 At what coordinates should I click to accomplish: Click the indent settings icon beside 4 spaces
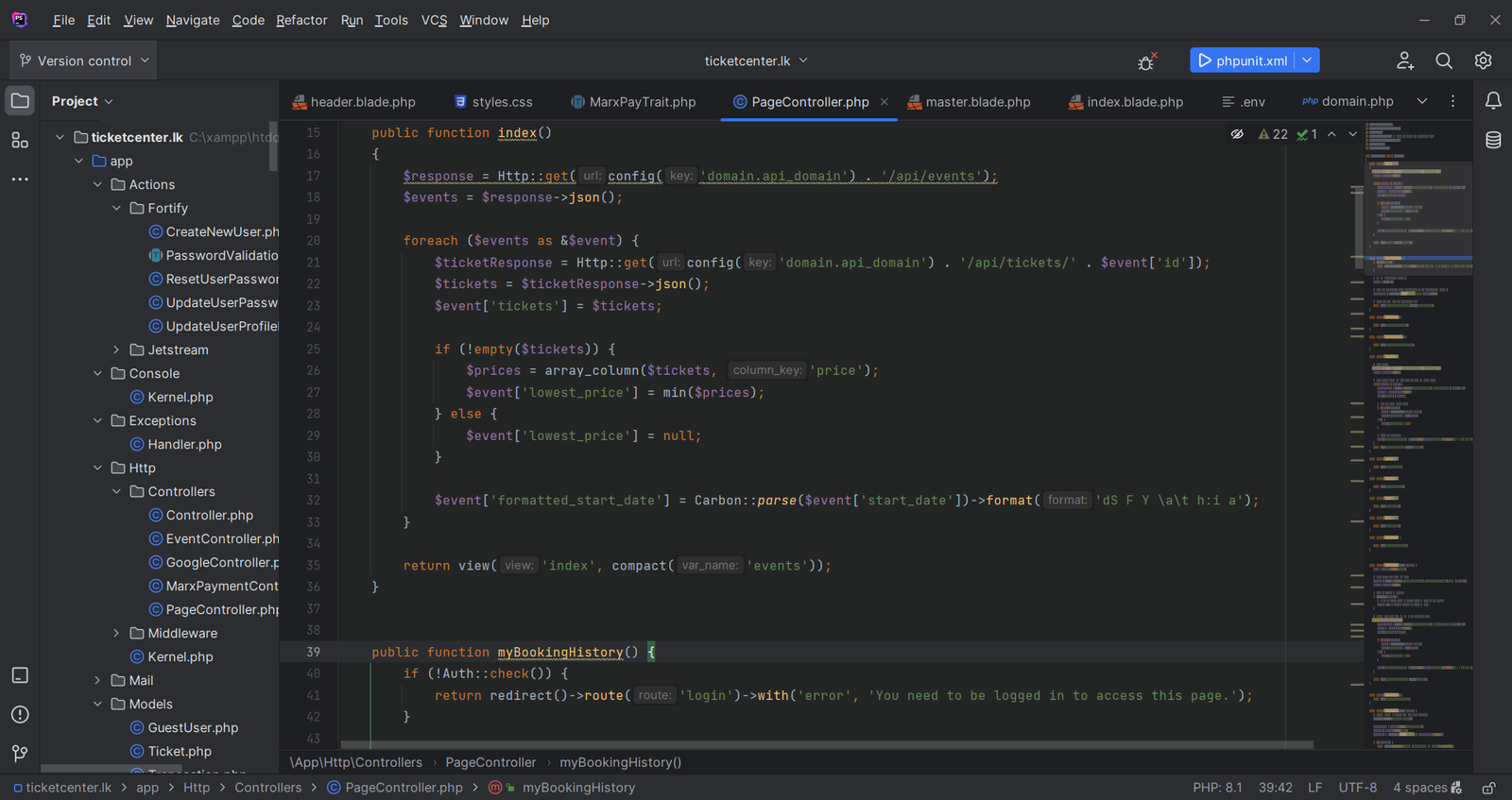coord(1456,788)
